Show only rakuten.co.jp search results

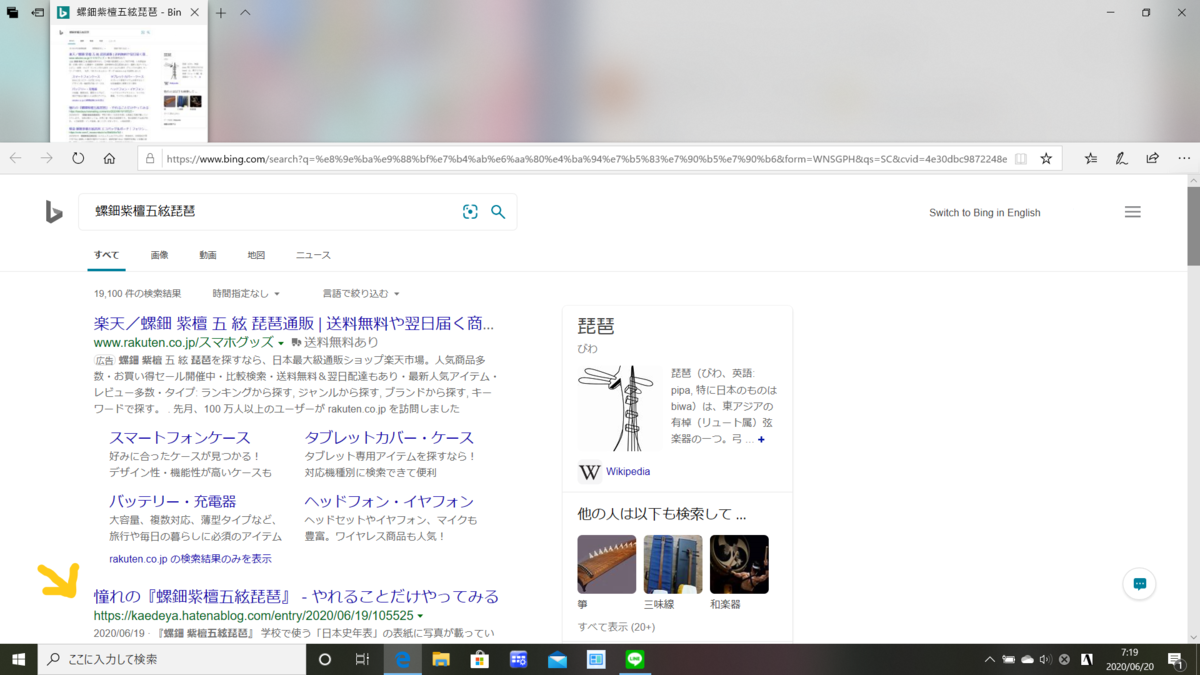pos(190,559)
